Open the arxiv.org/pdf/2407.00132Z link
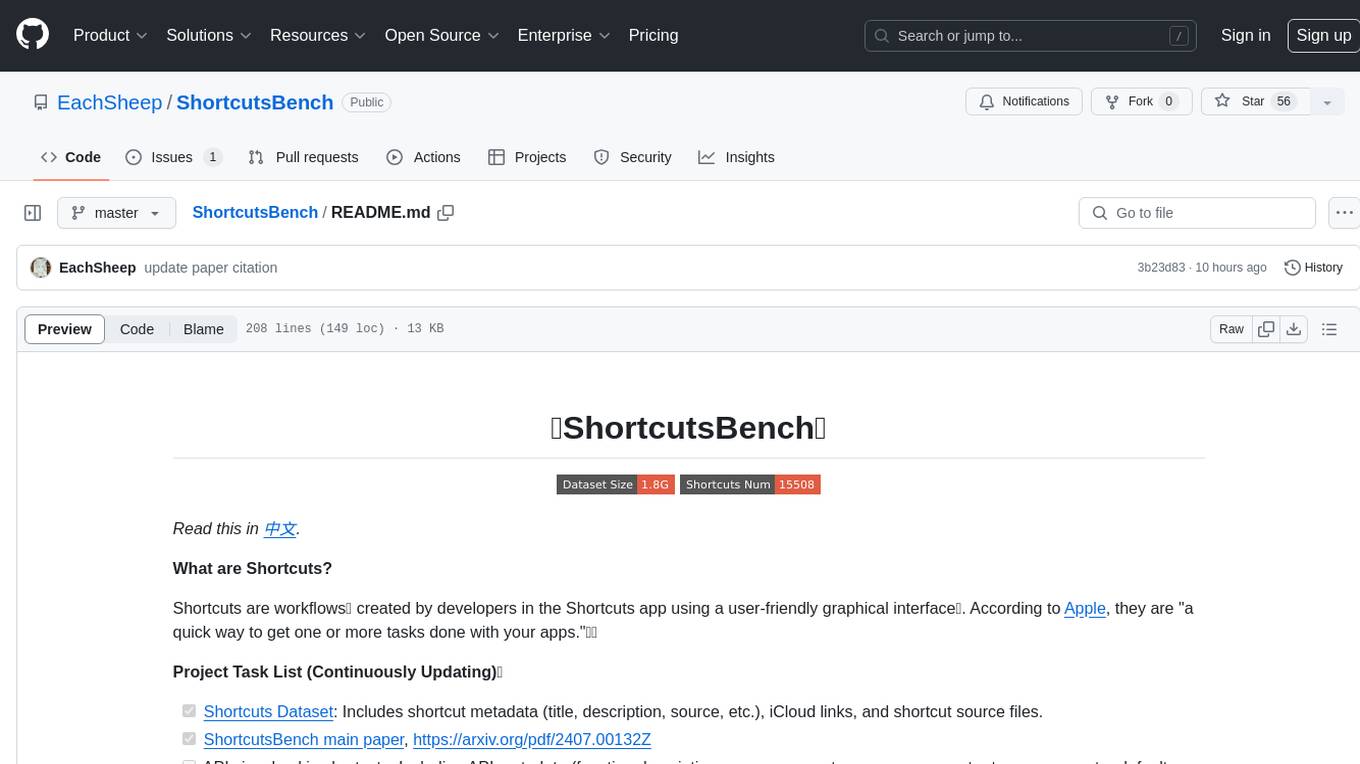 pyautogui.click(x=532, y=740)
